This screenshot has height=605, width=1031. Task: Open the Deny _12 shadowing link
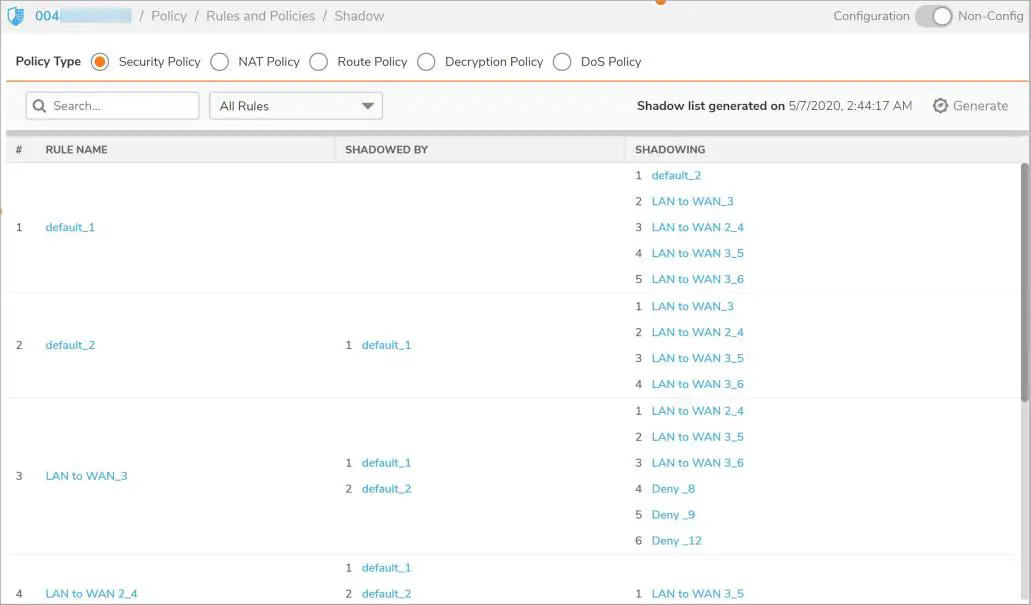(676, 541)
